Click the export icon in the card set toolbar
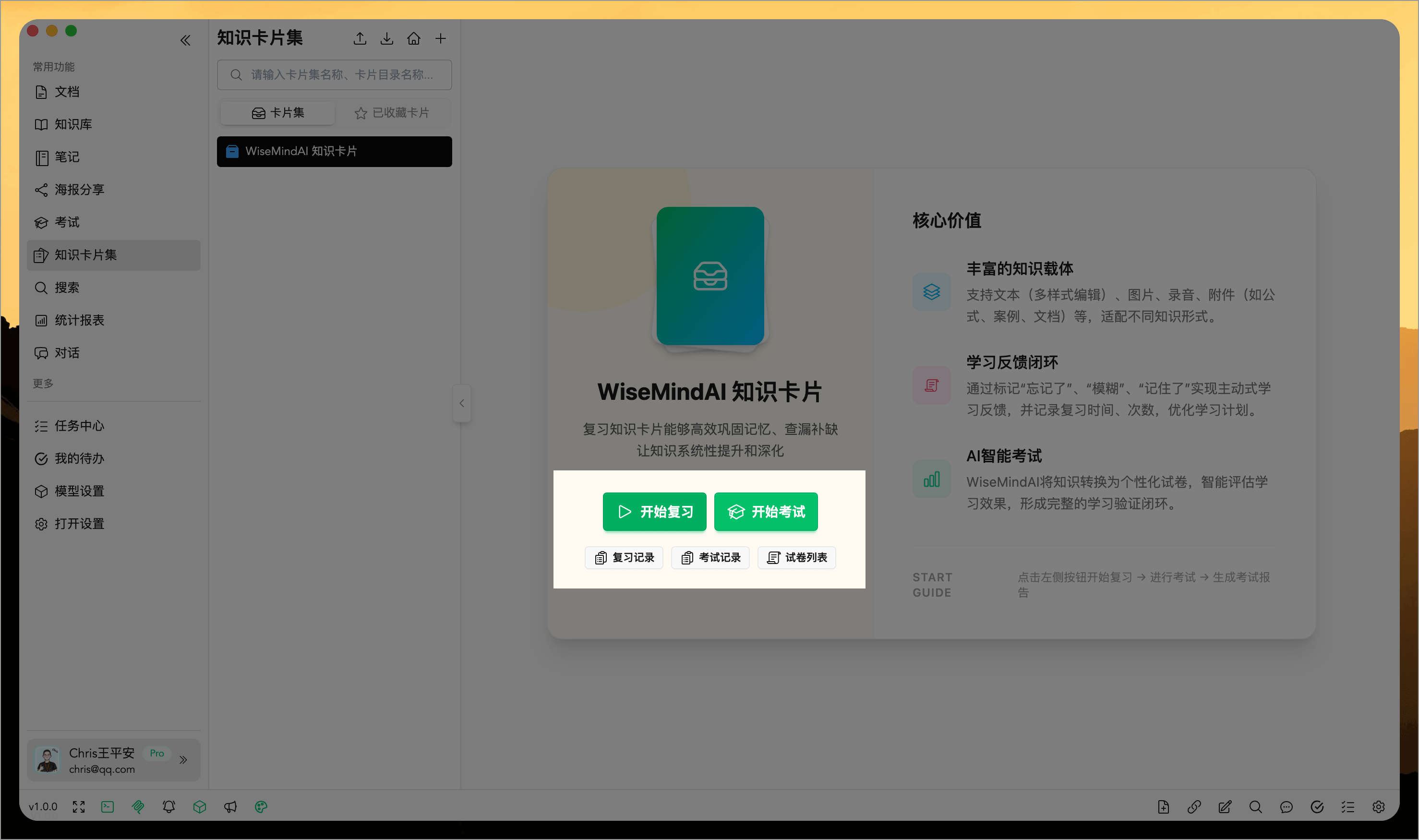The height and width of the screenshot is (840, 1419). pyautogui.click(x=360, y=38)
